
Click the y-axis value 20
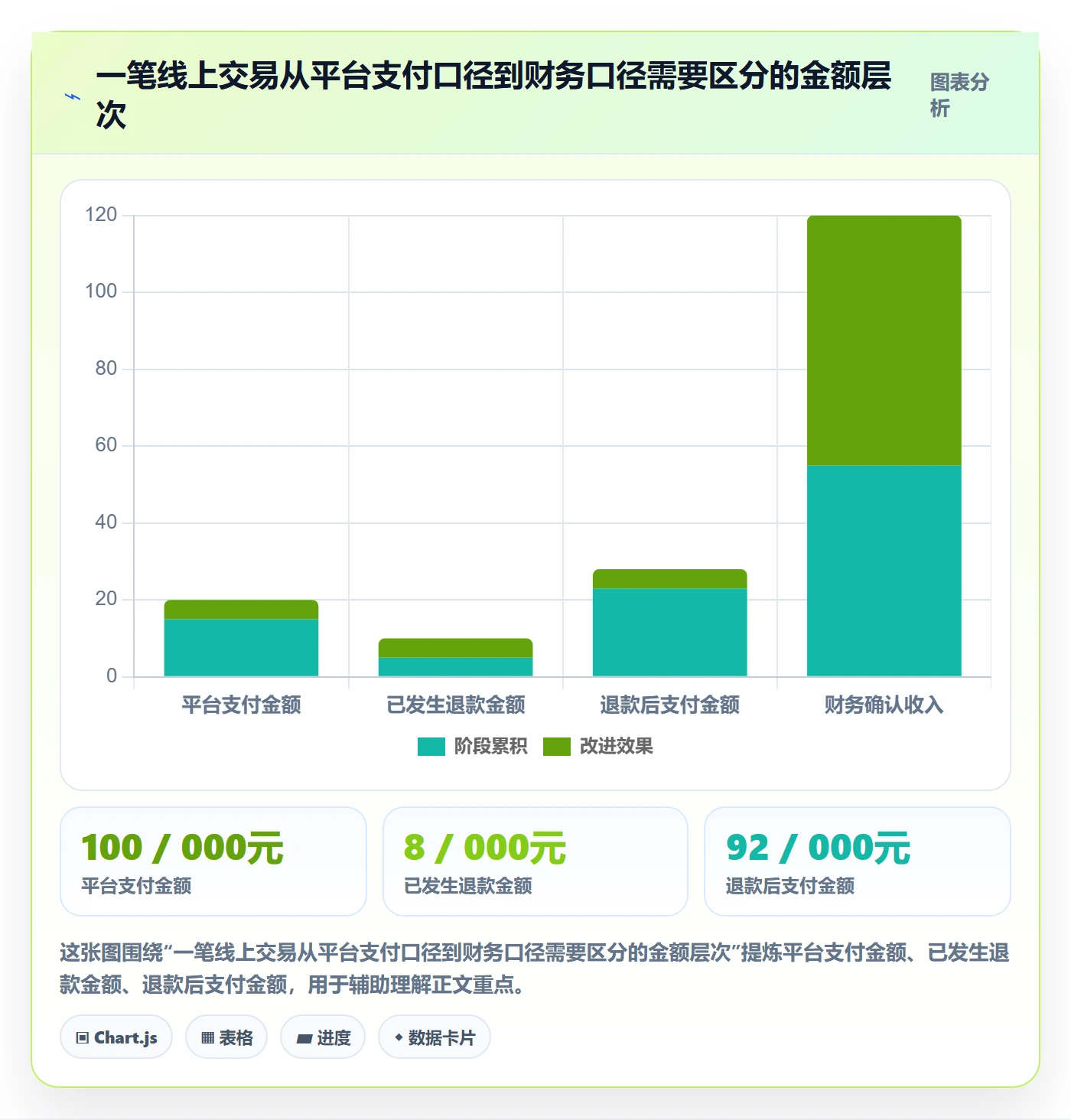(106, 599)
